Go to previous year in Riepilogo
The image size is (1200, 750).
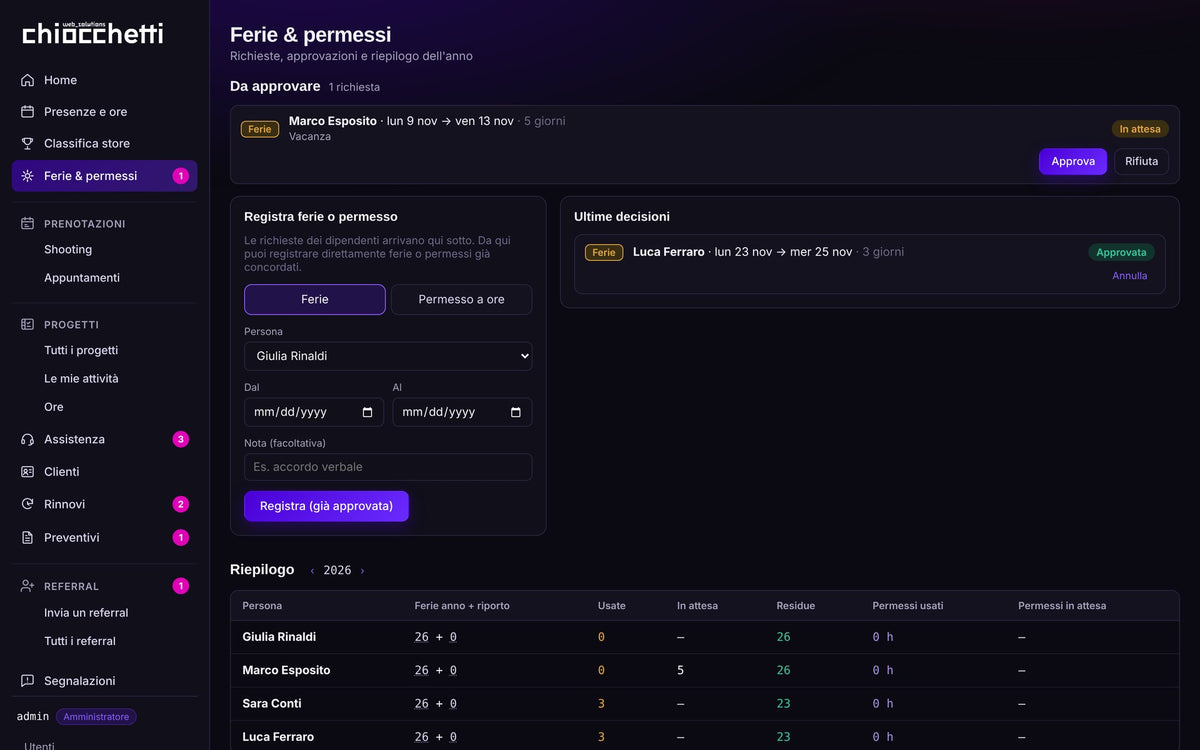[x=312, y=571]
